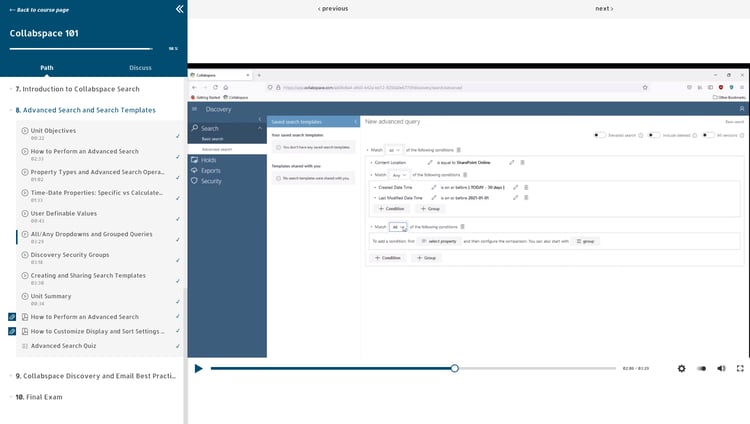Click the Security shield icon in sidebar
The width and height of the screenshot is (750, 424).
pyautogui.click(x=194, y=182)
